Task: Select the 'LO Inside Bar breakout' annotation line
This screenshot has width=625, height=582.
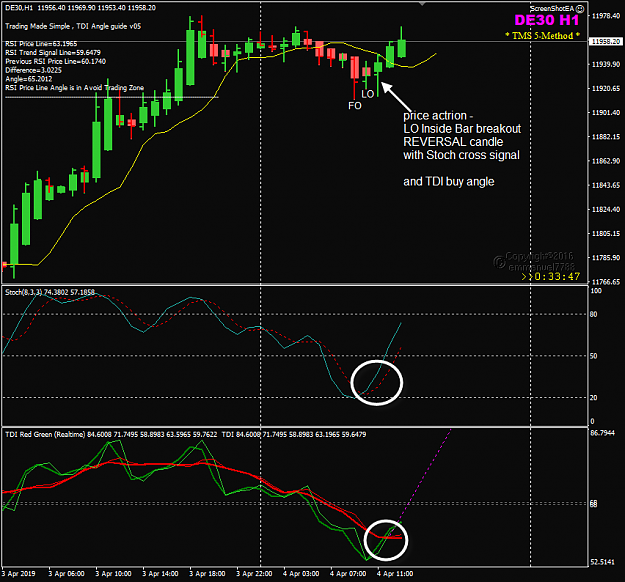Action: [x=462, y=129]
